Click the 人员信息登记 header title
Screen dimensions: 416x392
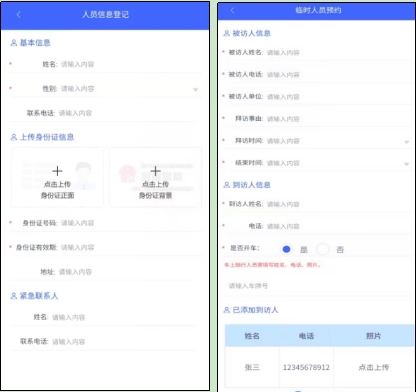point(105,15)
